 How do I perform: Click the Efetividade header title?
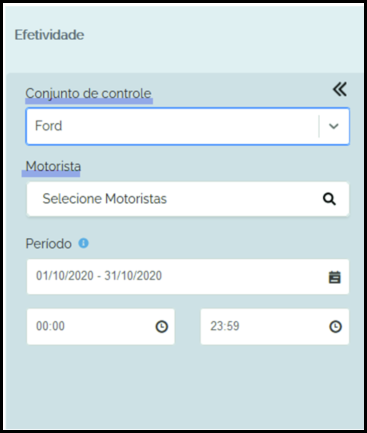[x=49, y=35]
